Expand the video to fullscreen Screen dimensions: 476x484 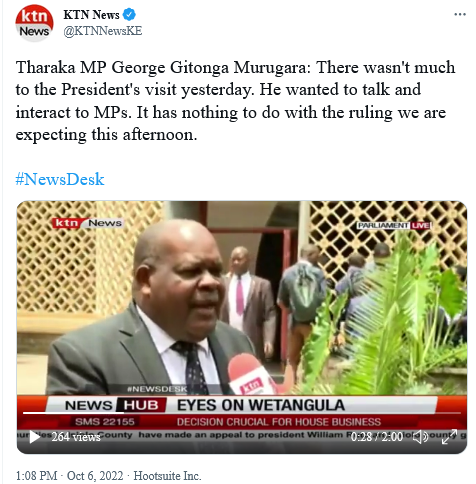coord(449,437)
